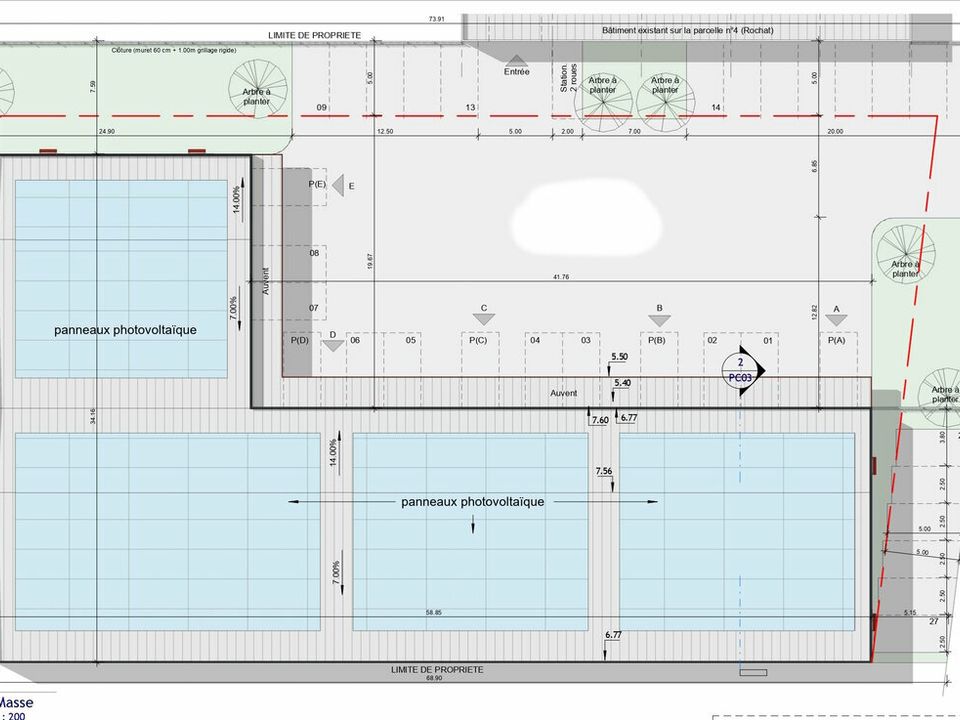Viewport: 960px width, 720px height.
Task: Click the P(C) space label
Action: click(478, 340)
